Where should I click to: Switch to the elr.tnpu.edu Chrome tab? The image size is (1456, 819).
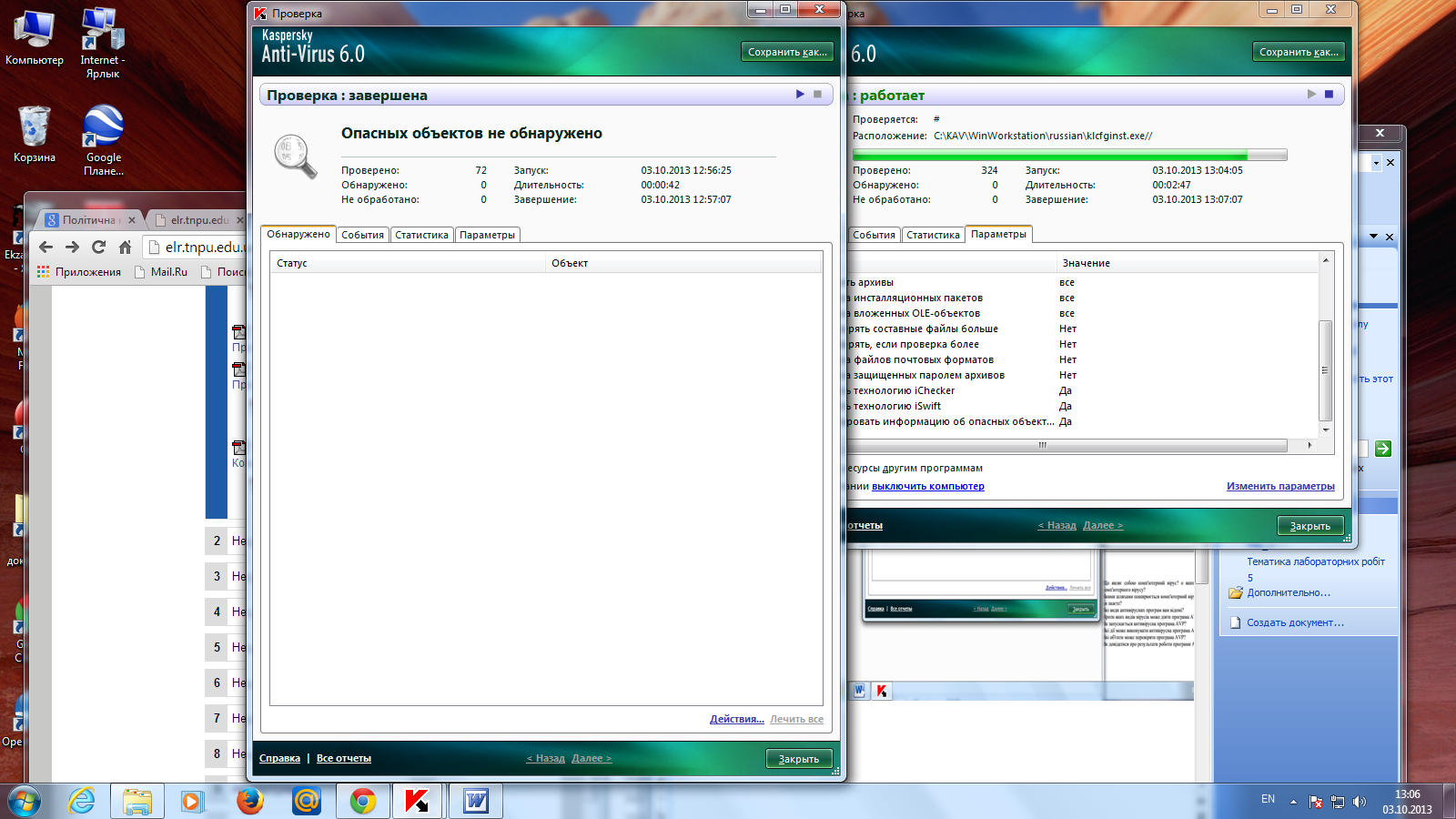198,220
